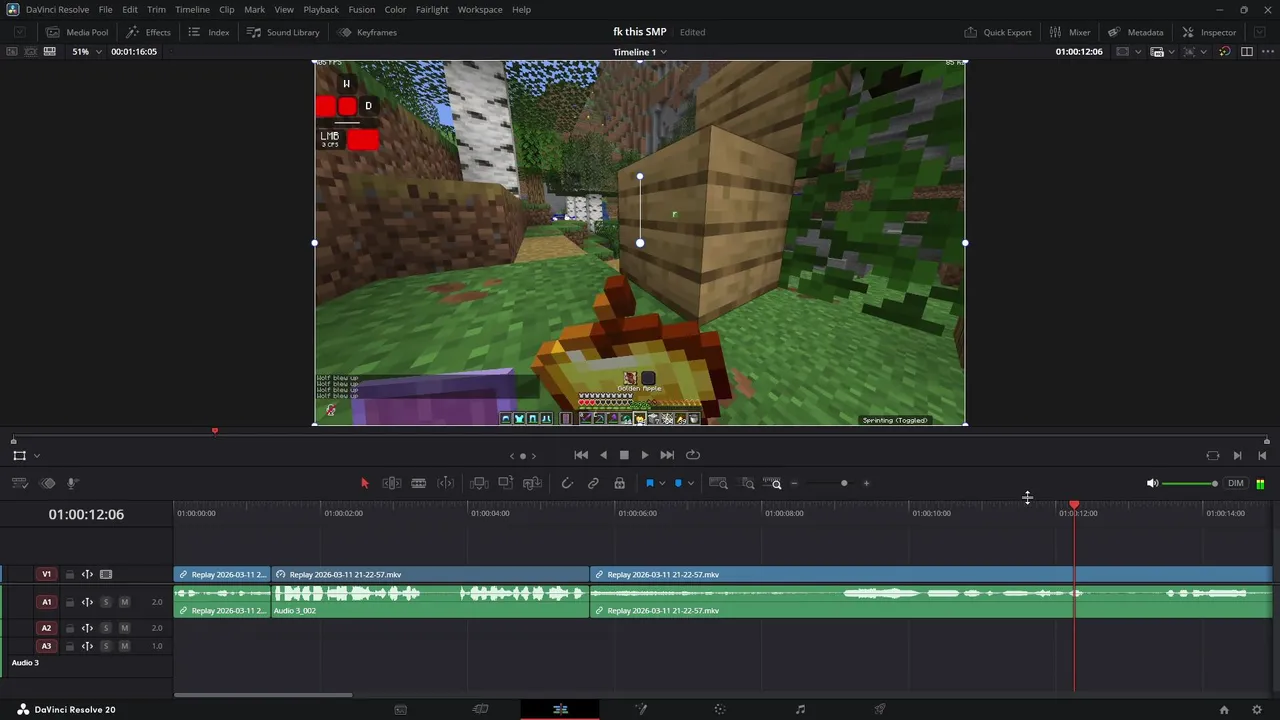Click the audio record microphone icon

(73, 483)
